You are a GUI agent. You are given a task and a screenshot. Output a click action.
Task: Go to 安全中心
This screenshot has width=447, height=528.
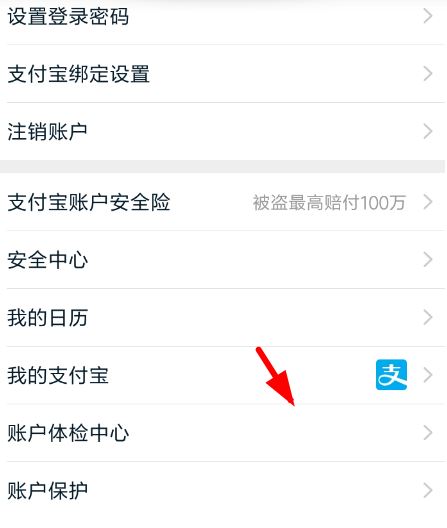tap(223, 260)
